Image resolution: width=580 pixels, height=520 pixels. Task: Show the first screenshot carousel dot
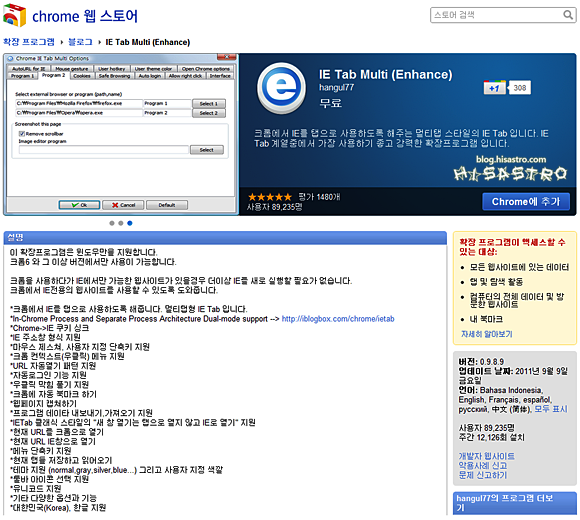pos(112,223)
